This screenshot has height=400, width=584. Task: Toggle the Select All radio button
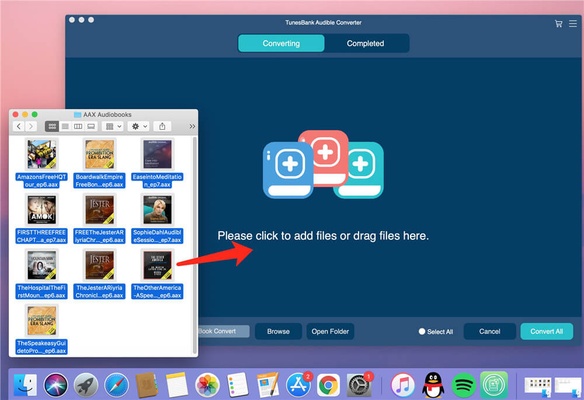[x=422, y=331]
